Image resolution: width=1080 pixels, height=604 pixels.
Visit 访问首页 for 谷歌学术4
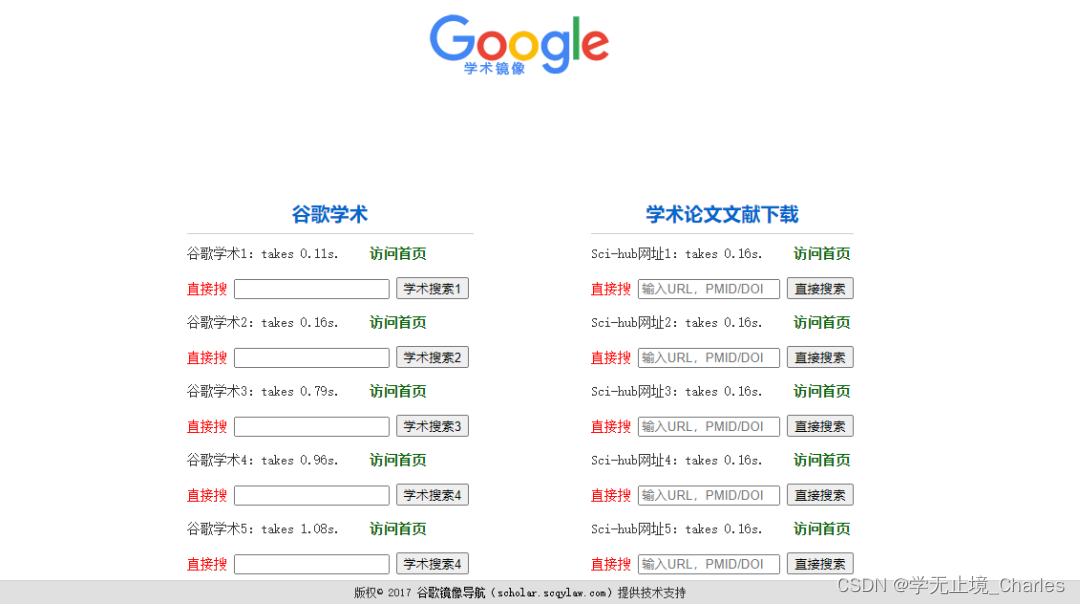coord(397,460)
